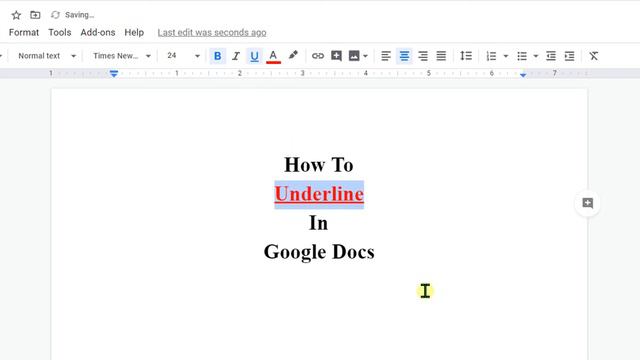The height and width of the screenshot is (360, 640).
Task: Decrease the paragraph indent
Action: pos(551,56)
